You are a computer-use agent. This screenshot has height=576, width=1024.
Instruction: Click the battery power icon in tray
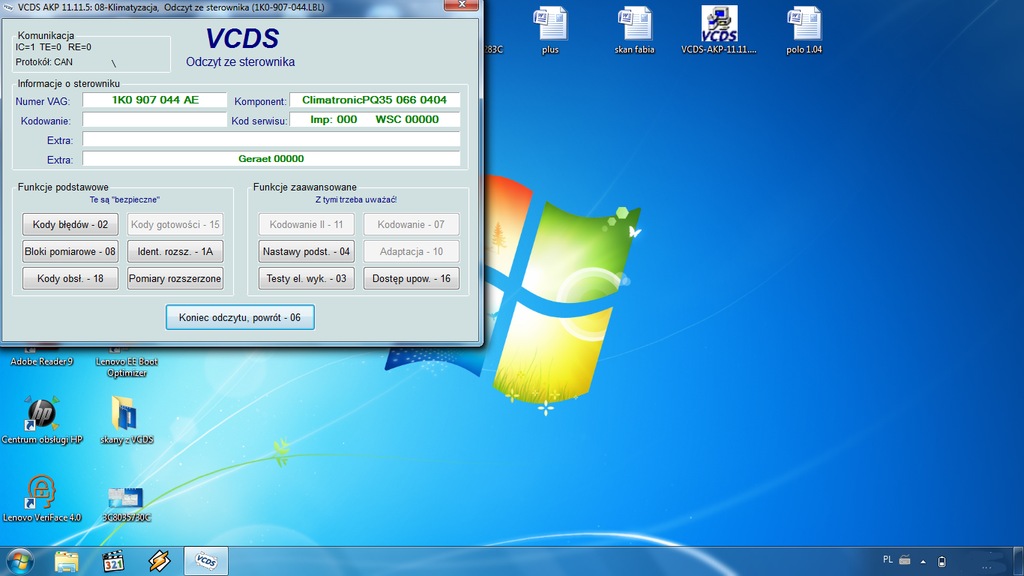942,561
